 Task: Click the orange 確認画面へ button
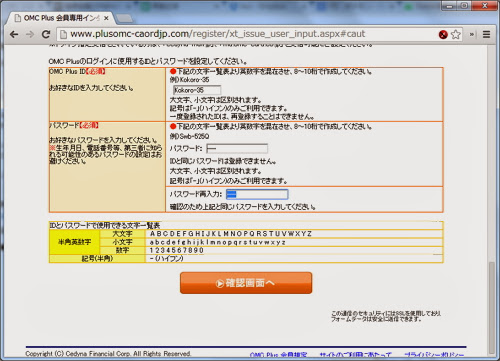coord(246,283)
